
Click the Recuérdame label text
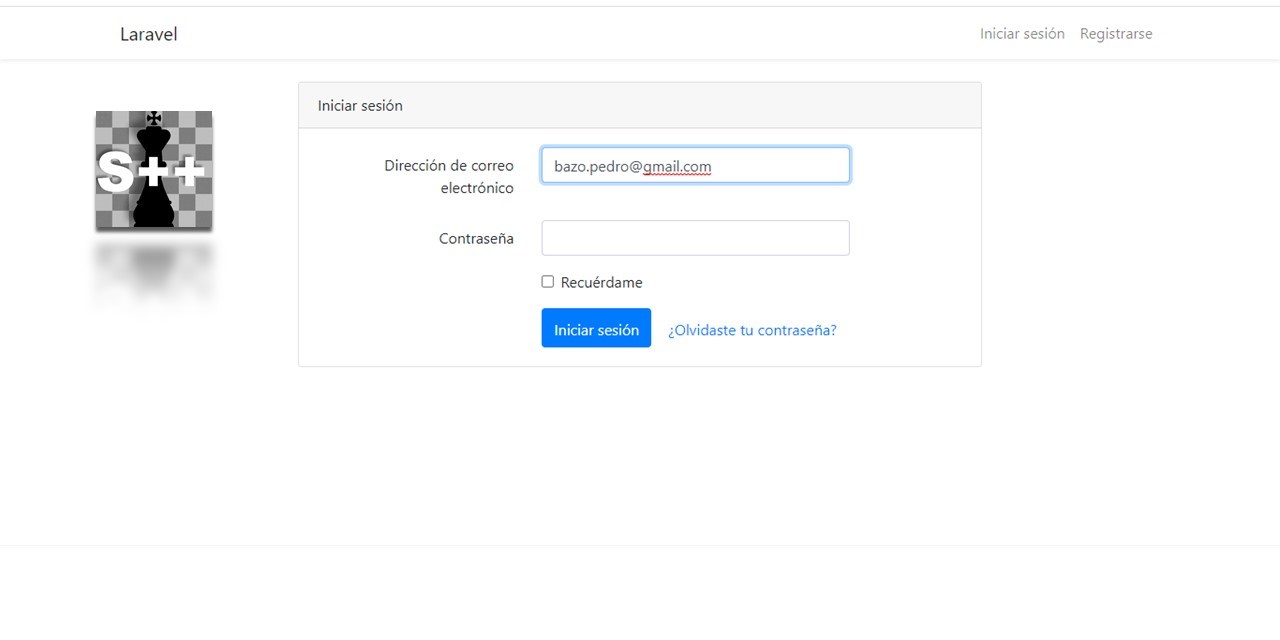pos(601,282)
